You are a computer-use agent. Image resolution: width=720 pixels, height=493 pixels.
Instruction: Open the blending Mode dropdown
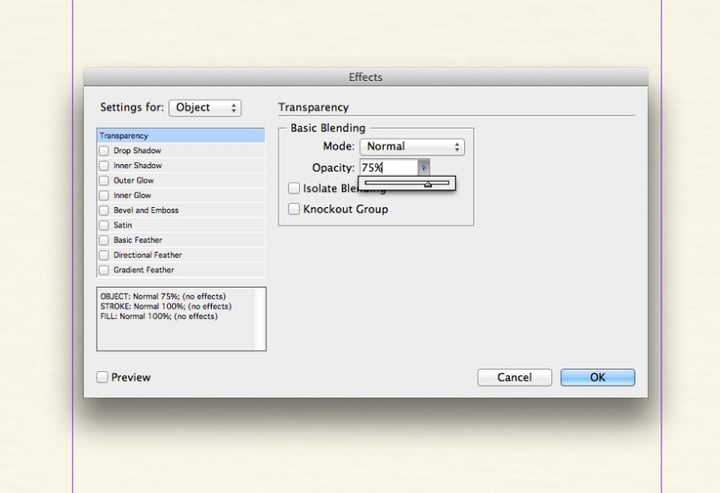[412, 146]
